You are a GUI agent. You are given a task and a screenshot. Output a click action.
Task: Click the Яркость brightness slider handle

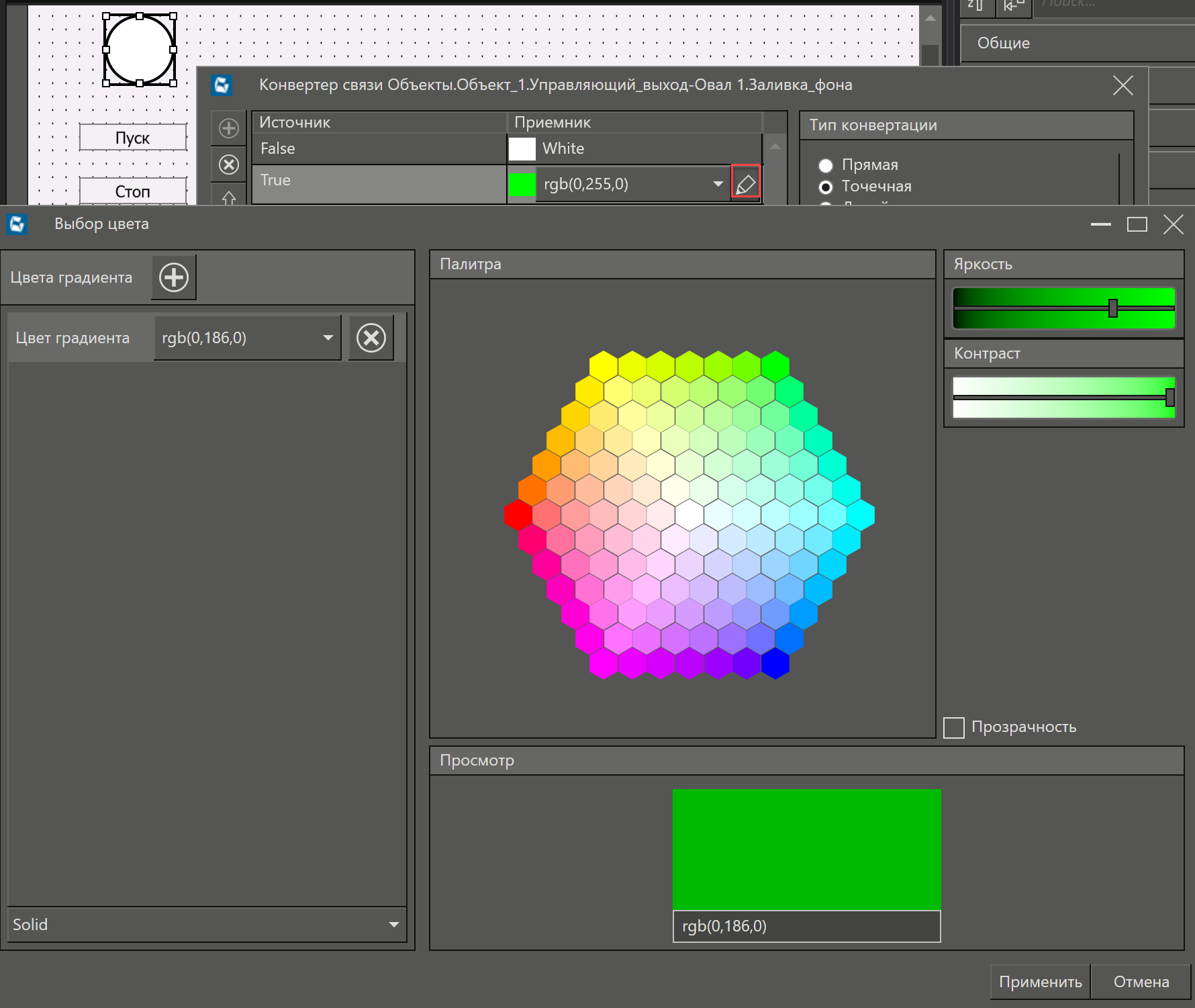(1113, 308)
